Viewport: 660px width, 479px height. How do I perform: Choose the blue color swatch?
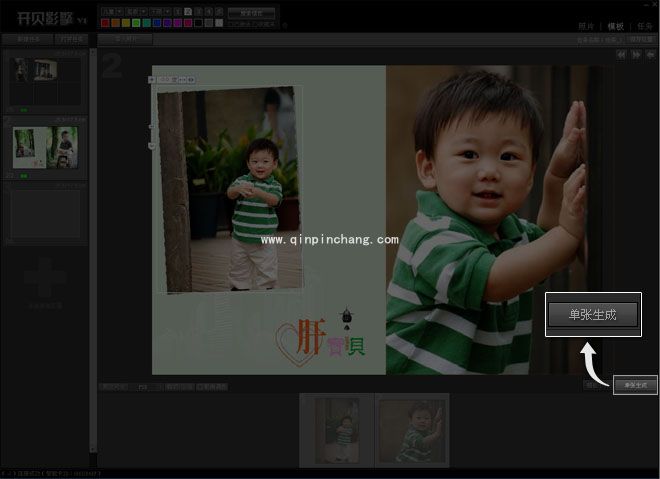point(159,23)
